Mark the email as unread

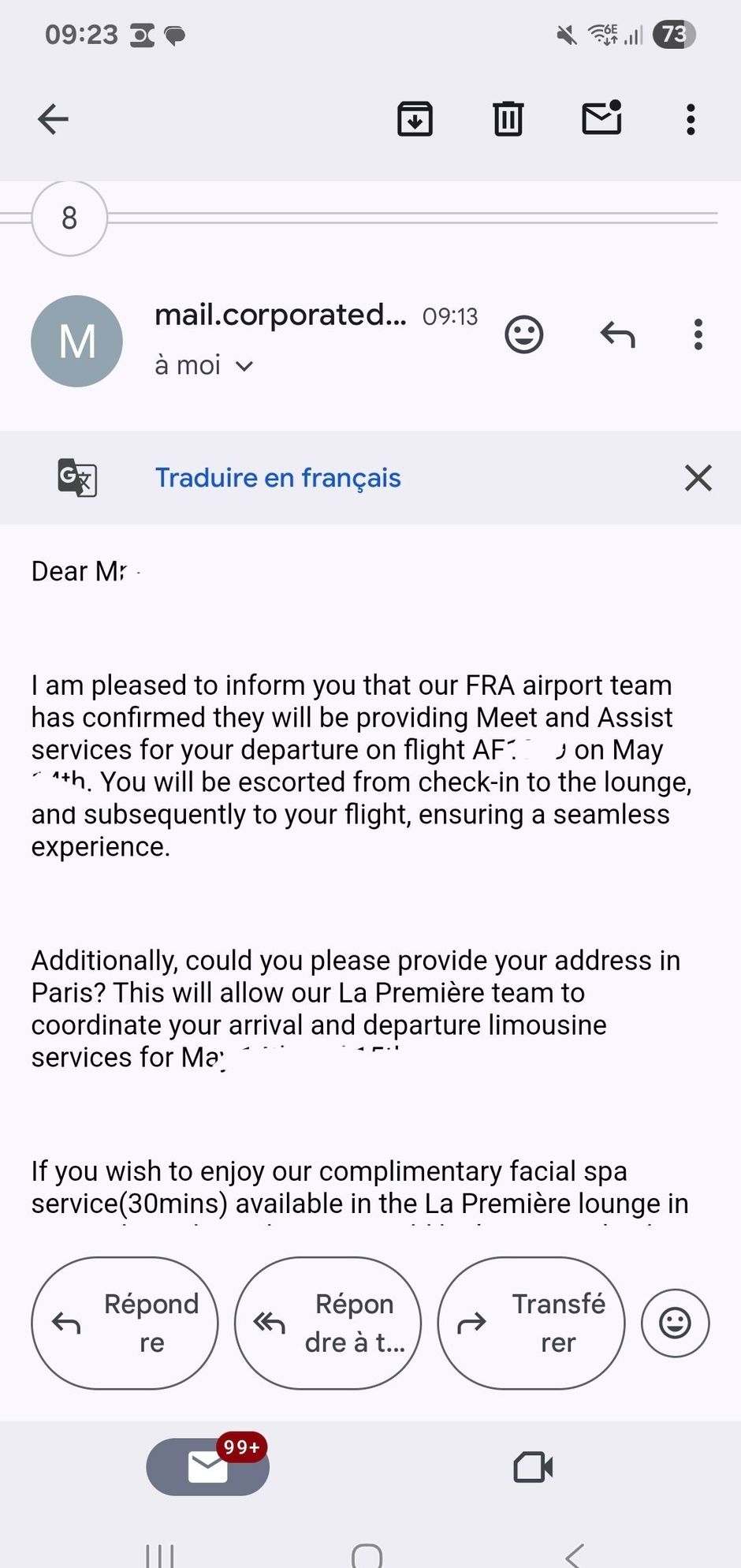click(601, 119)
